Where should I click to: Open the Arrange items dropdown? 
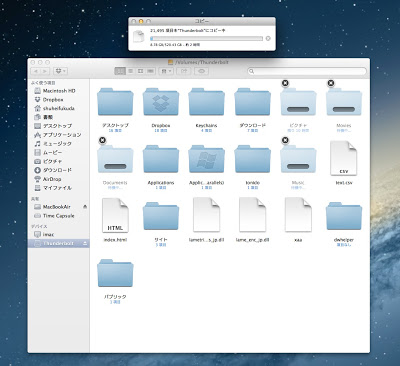(x=166, y=71)
